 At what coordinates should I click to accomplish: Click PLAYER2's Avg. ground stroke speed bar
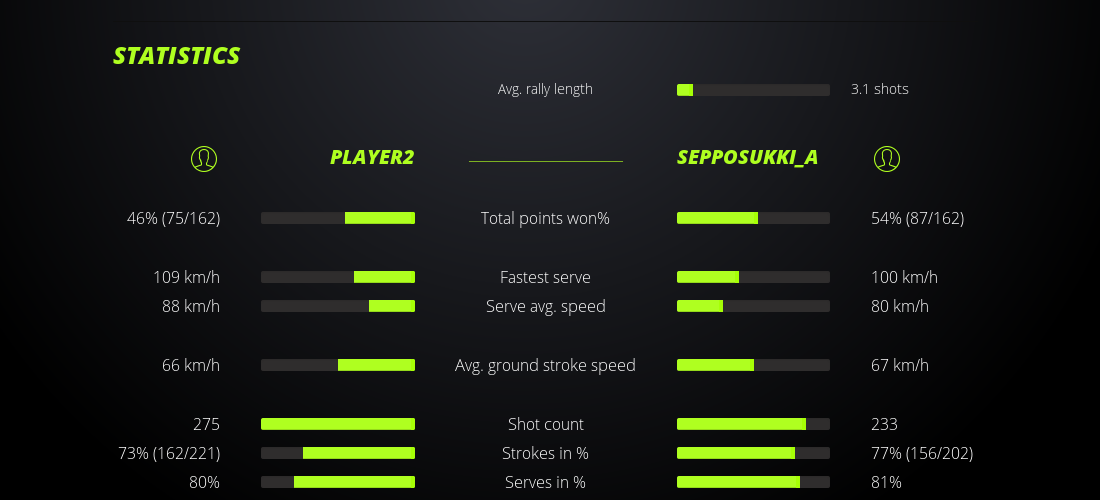(338, 365)
